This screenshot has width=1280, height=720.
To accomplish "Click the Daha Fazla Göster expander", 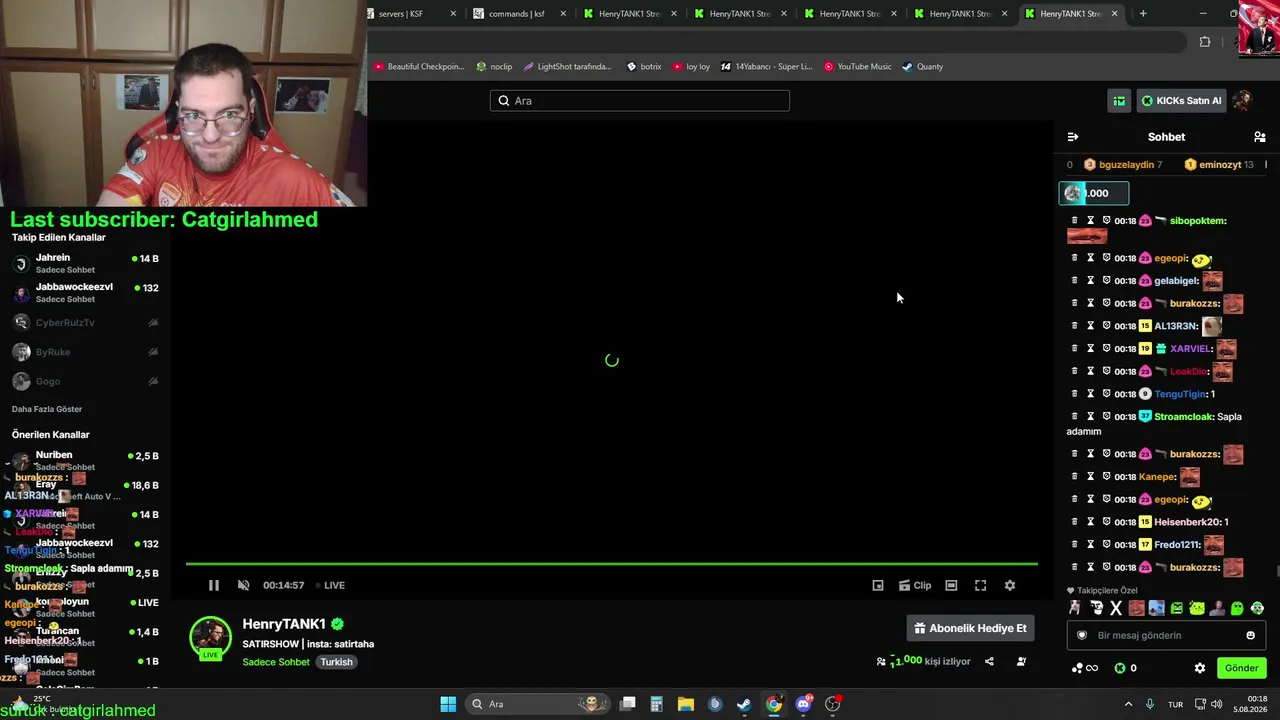I will [47, 409].
